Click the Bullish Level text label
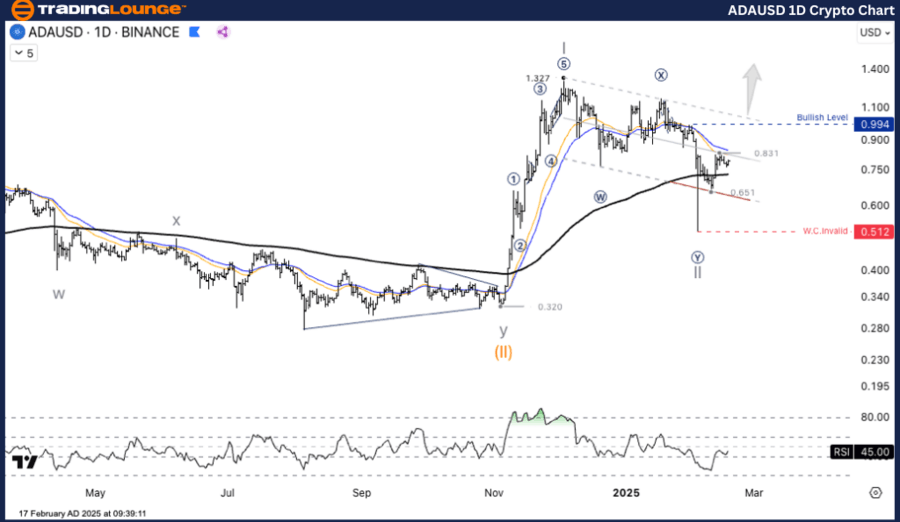 (x=822, y=117)
